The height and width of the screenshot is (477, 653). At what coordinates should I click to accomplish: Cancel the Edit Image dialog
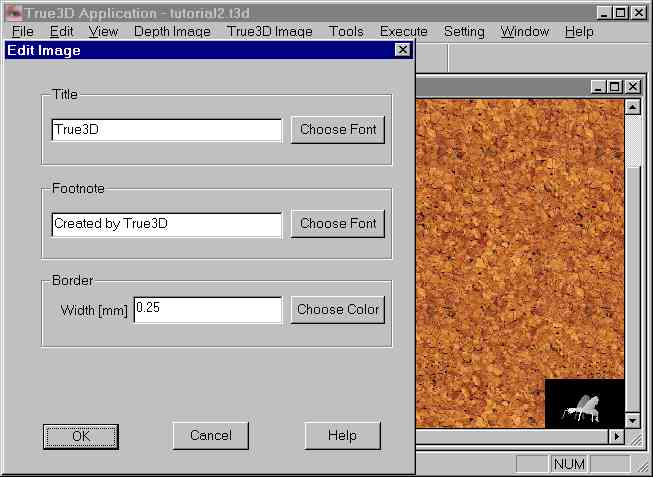pos(211,436)
